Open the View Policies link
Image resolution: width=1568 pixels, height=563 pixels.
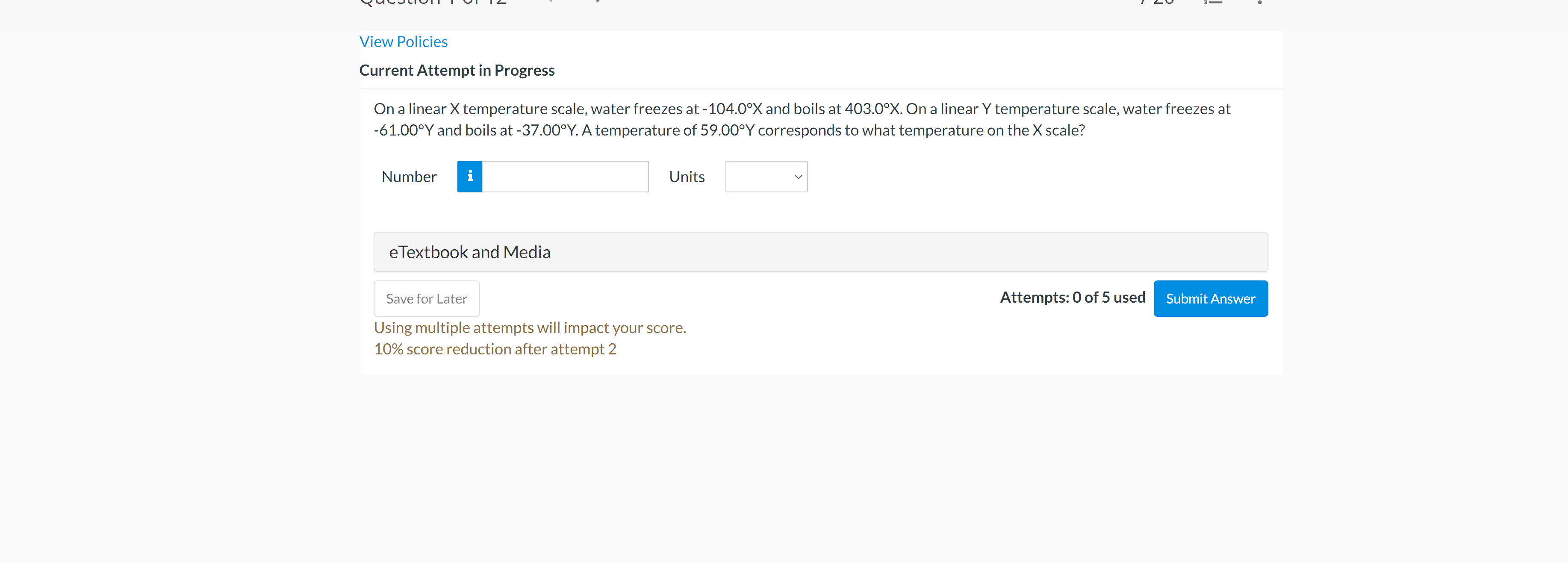(403, 41)
